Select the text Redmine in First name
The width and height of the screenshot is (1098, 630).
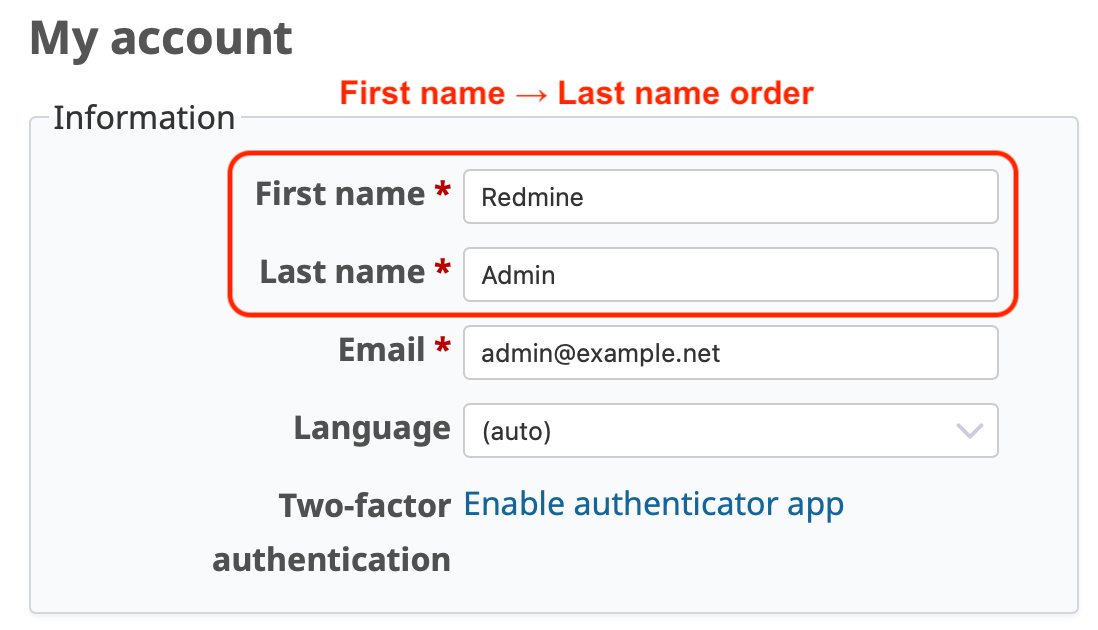click(531, 197)
